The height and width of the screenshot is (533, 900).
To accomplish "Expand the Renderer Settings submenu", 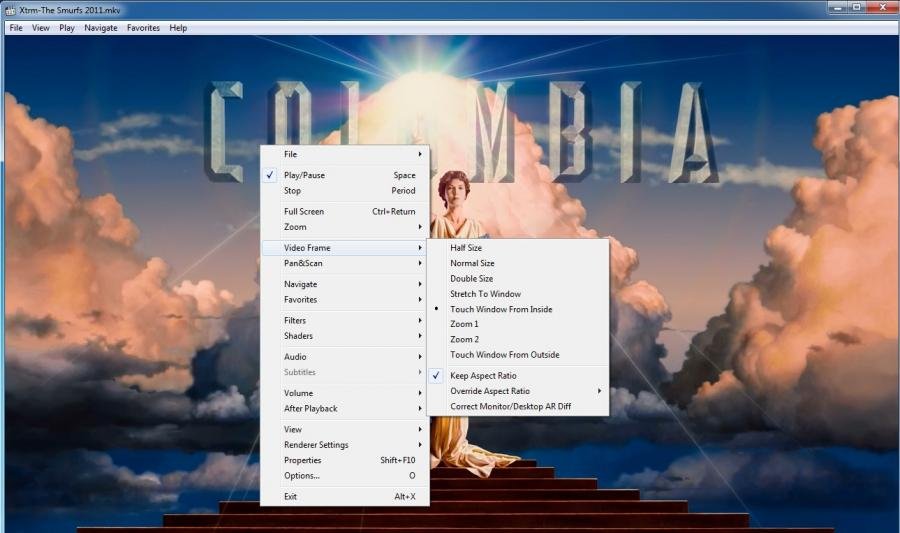I will 344,445.
